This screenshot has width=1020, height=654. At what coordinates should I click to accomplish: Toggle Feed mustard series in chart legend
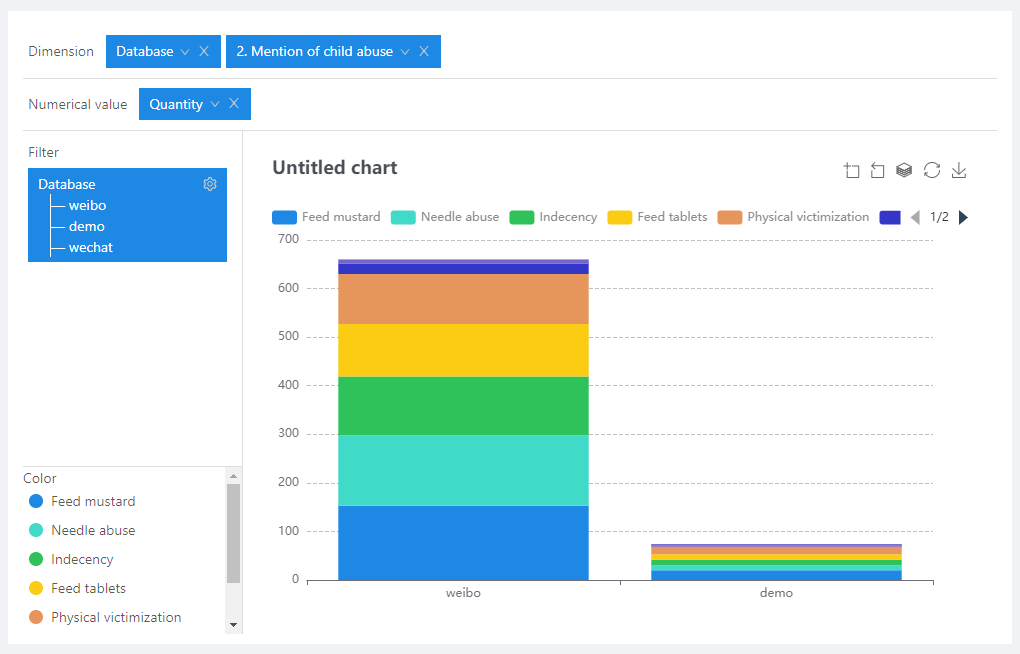click(326, 217)
